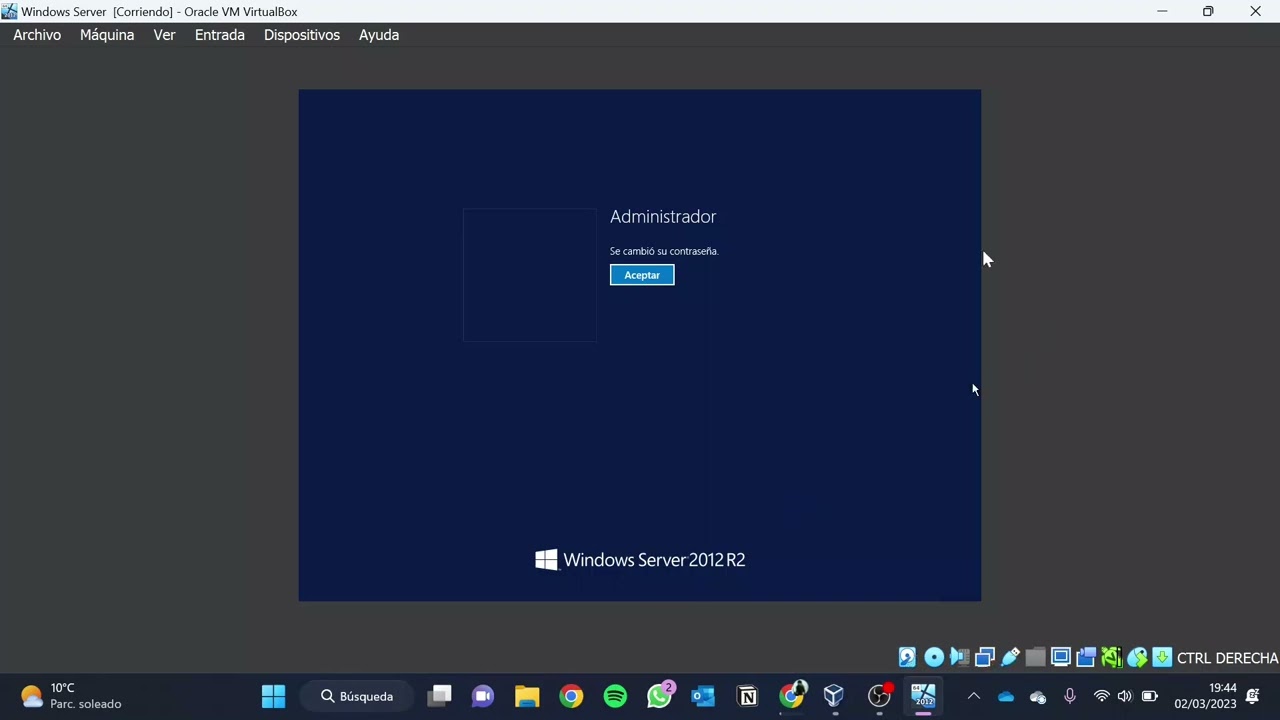
Task: Open the Chrome profile window on taskbar
Action: coord(791,696)
